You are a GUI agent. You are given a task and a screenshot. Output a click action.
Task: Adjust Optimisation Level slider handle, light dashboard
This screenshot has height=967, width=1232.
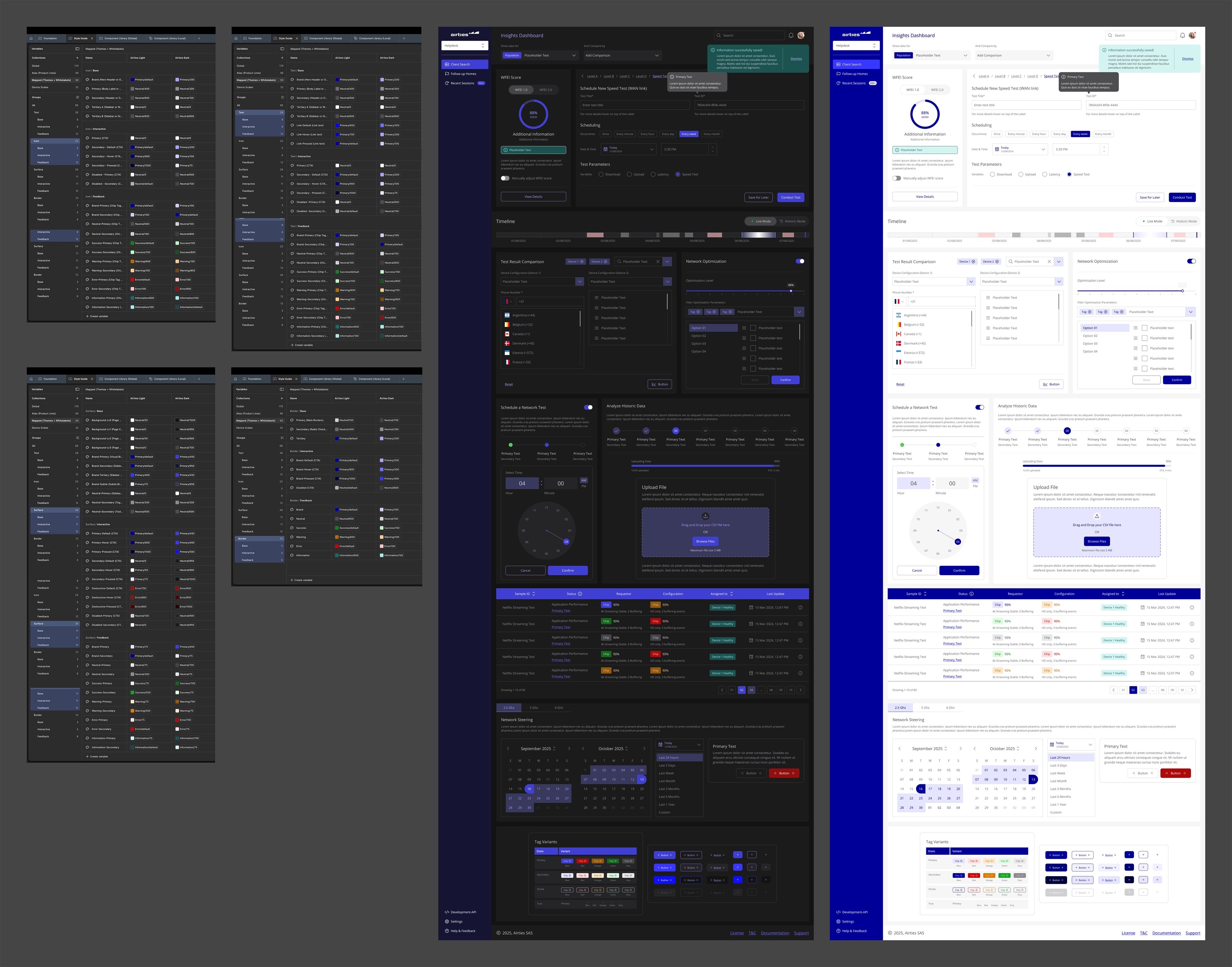click(1182, 291)
